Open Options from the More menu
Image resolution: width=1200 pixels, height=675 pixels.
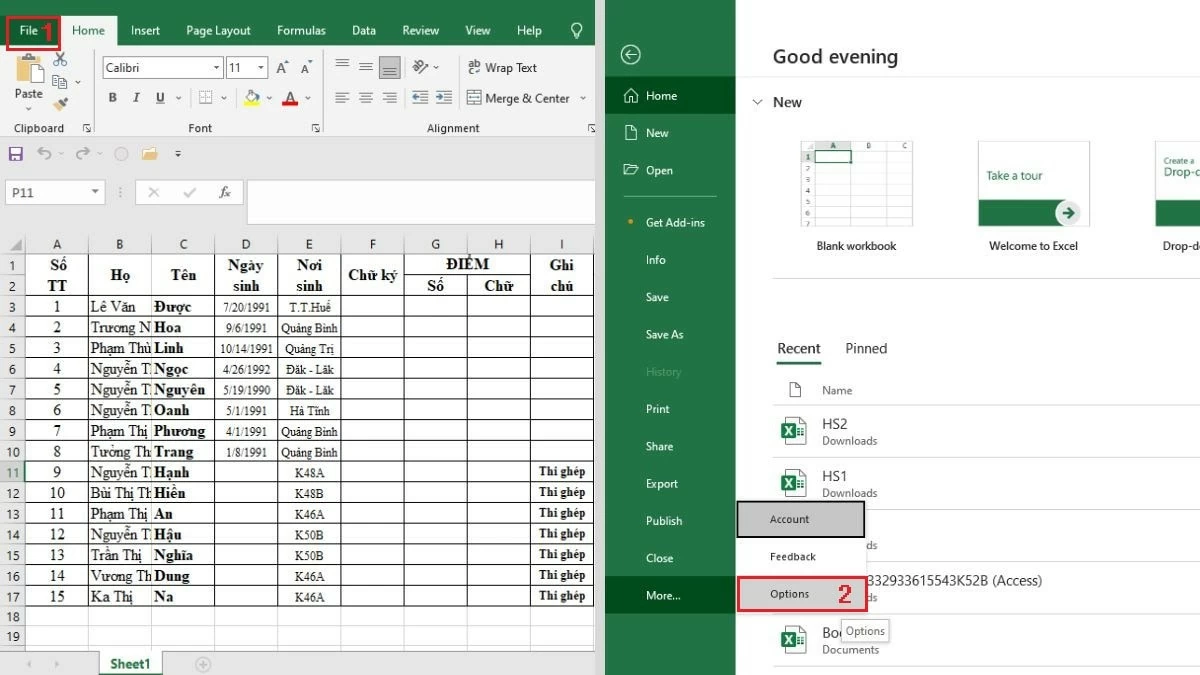tap(789, 594)
